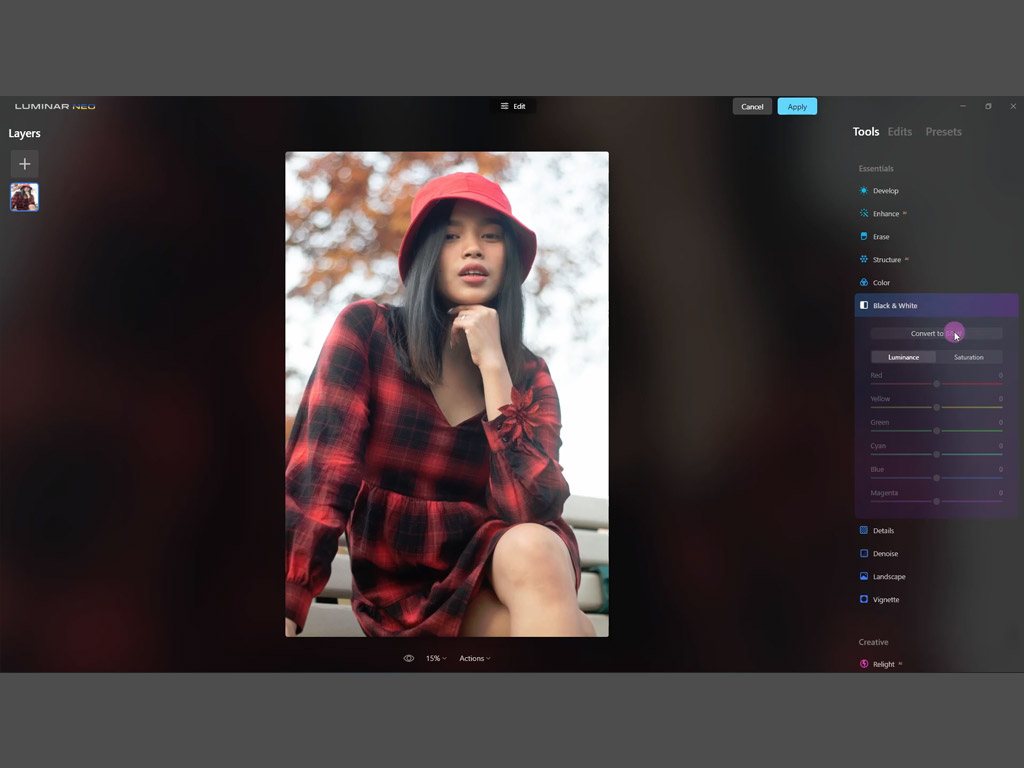The image size is (1024, 768).
Task: Open the Color tool
Action: pos(880,283)
